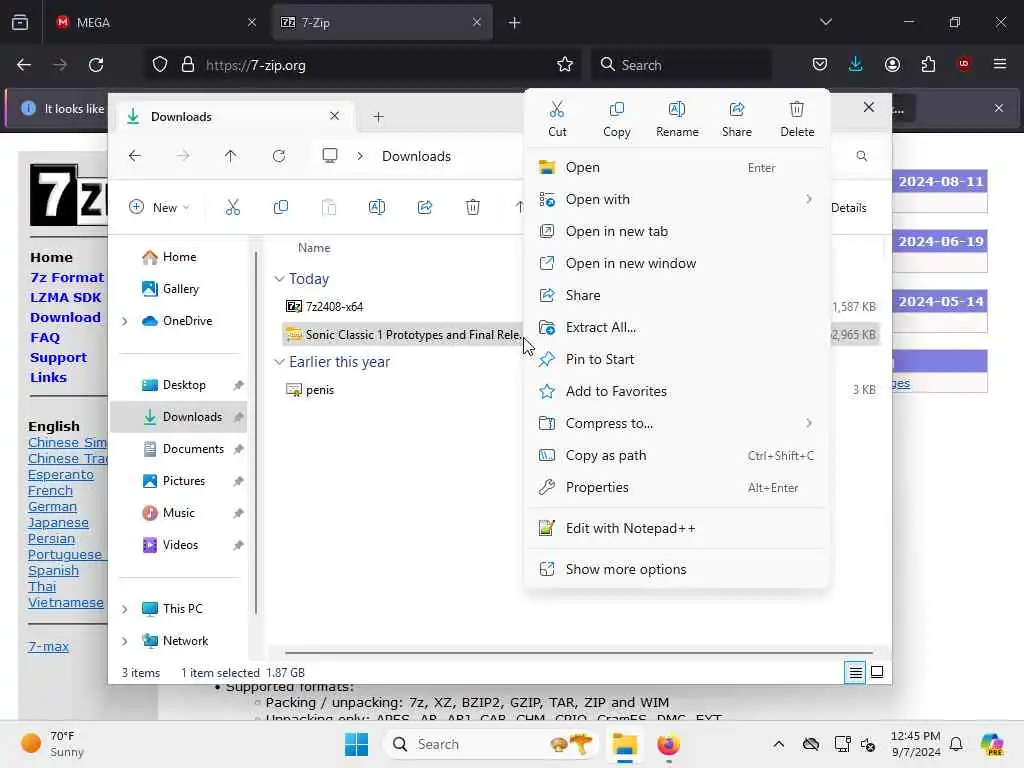Switch to MEGA browser tab
The width and height of the screenshot is (1024, 768).
pos(155,22)
